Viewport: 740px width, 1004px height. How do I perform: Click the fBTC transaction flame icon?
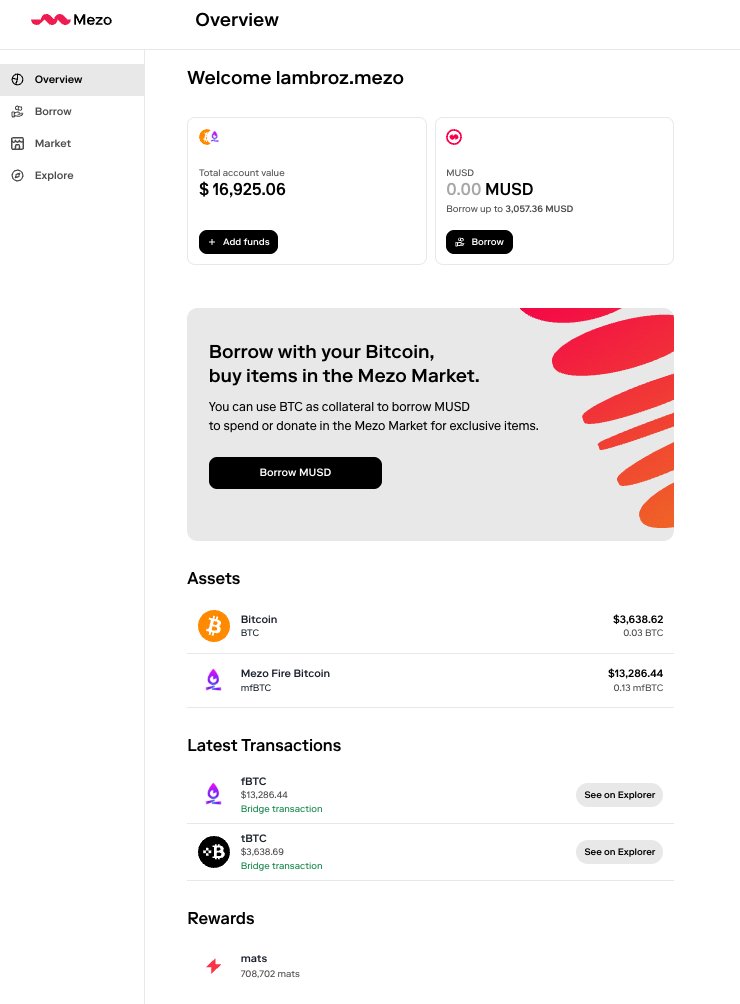coord(214,794)
